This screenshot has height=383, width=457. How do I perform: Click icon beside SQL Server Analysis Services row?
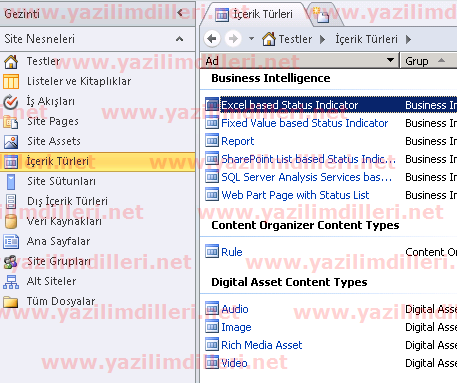(x=212, y=177)
